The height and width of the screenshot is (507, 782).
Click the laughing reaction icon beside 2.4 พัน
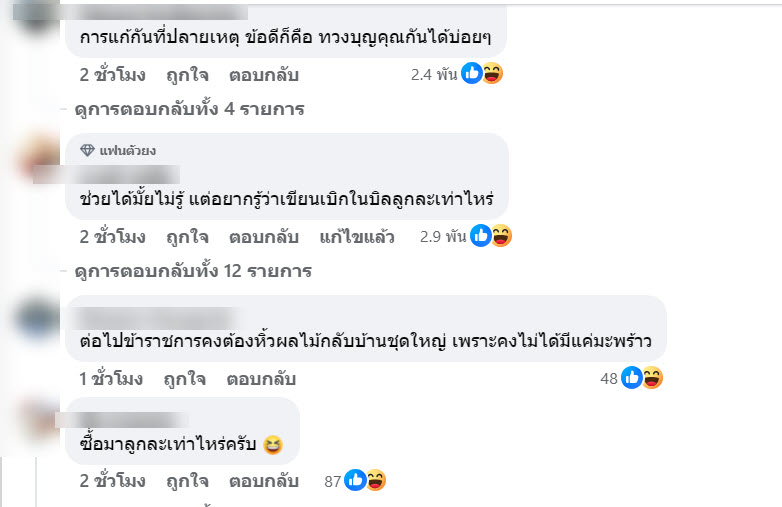[492, 73]
